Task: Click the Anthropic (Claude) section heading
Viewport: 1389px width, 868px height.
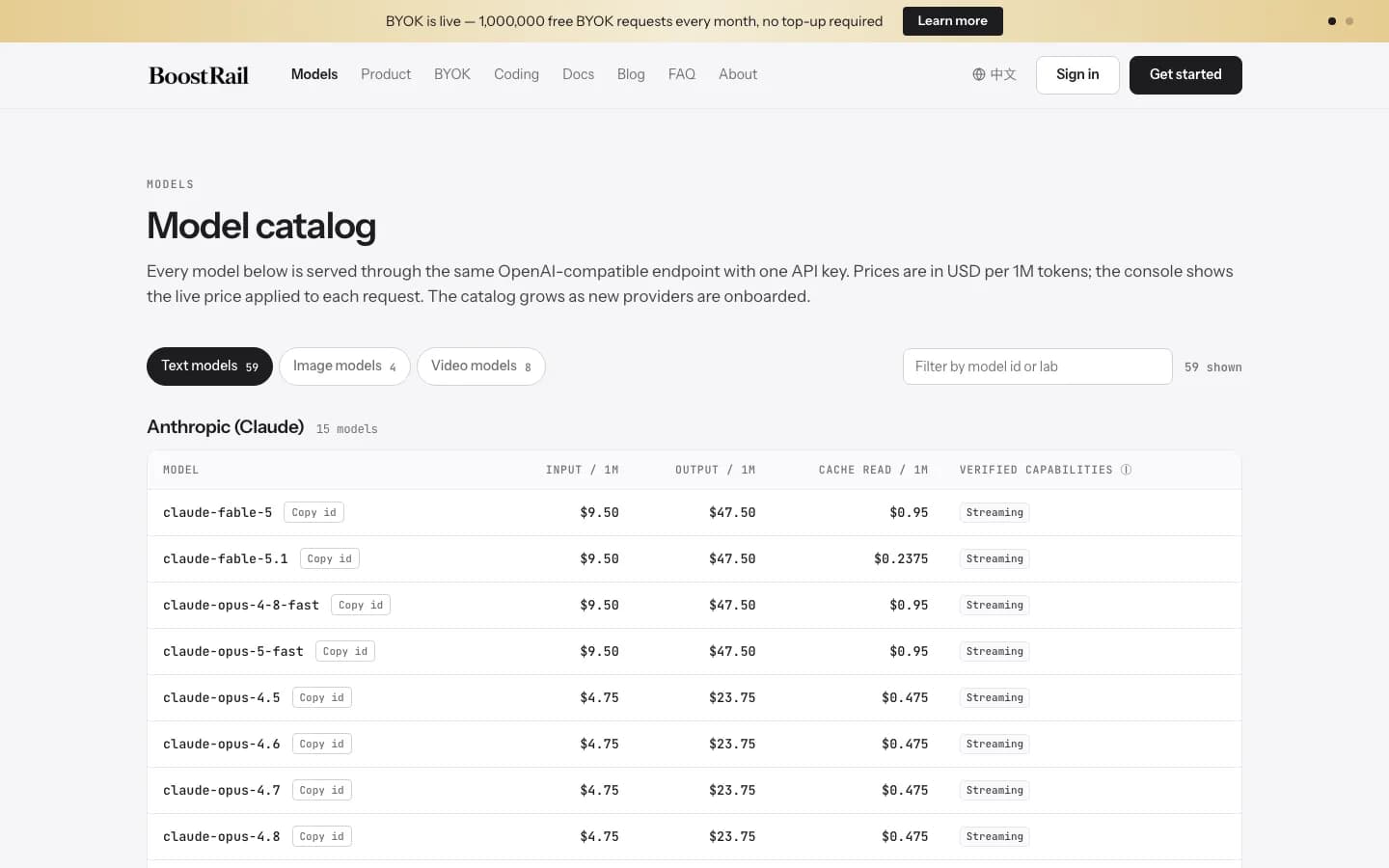Action: [226, 426]
